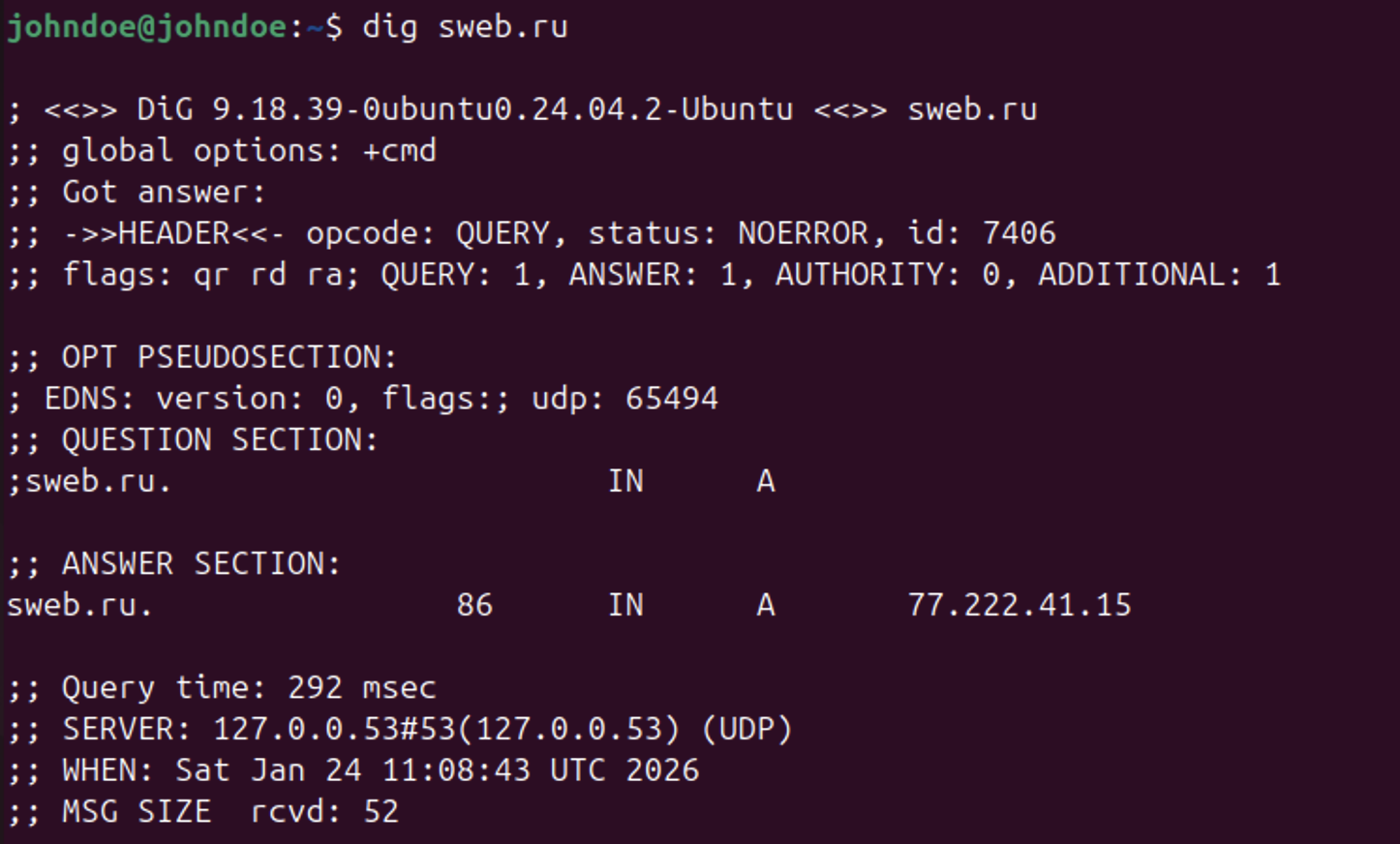Click the 'global options: +cmd' line
Screen dimensions: 1400x844
pos(249,151)
